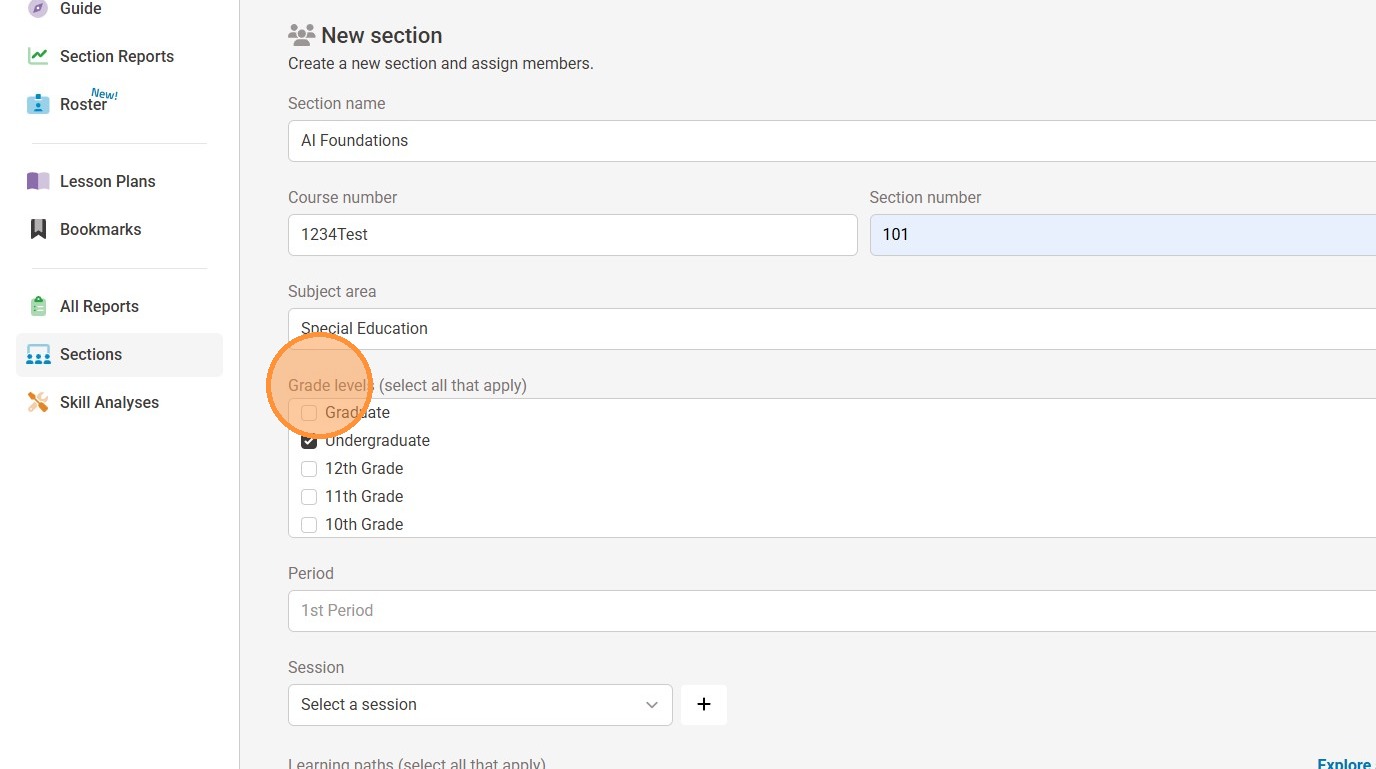Go to Skill Analyses menu item
1376x769 pixels.
(109, 402)
